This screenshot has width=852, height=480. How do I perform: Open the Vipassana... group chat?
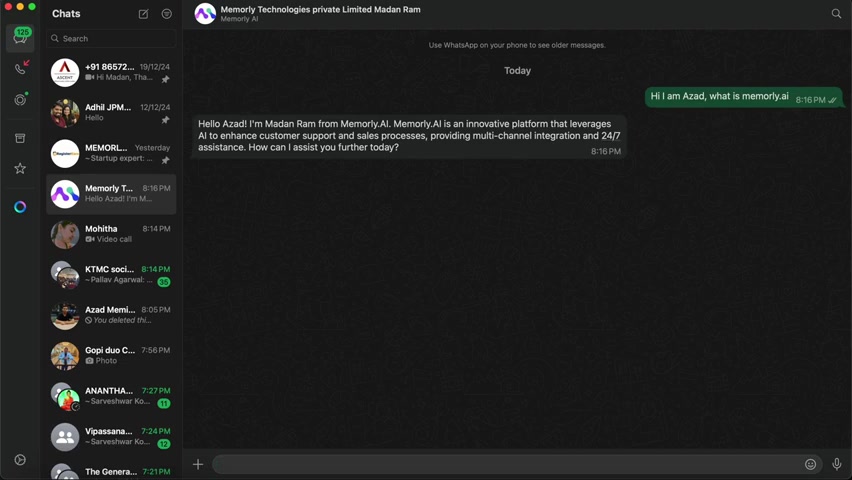click(x=111, y=437)
